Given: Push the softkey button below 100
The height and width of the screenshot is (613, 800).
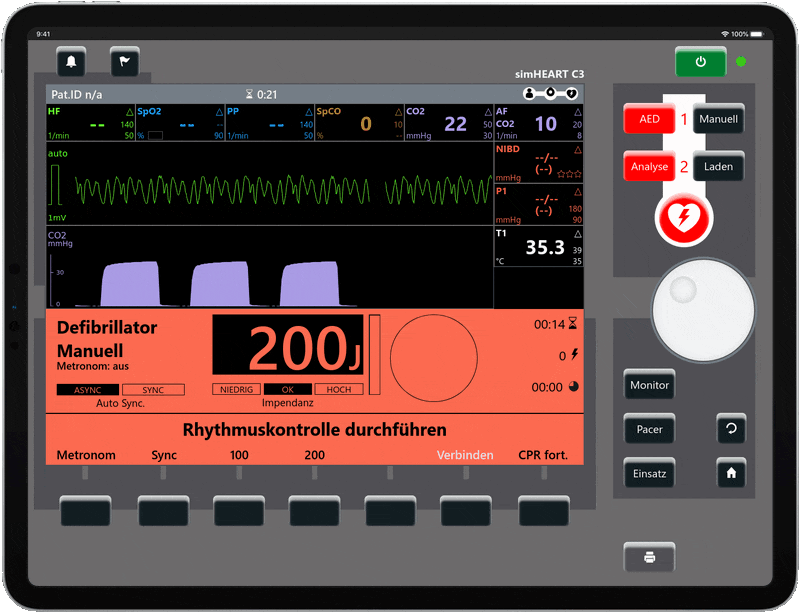Looking at the screenshot, I should (x=239, y=510).
